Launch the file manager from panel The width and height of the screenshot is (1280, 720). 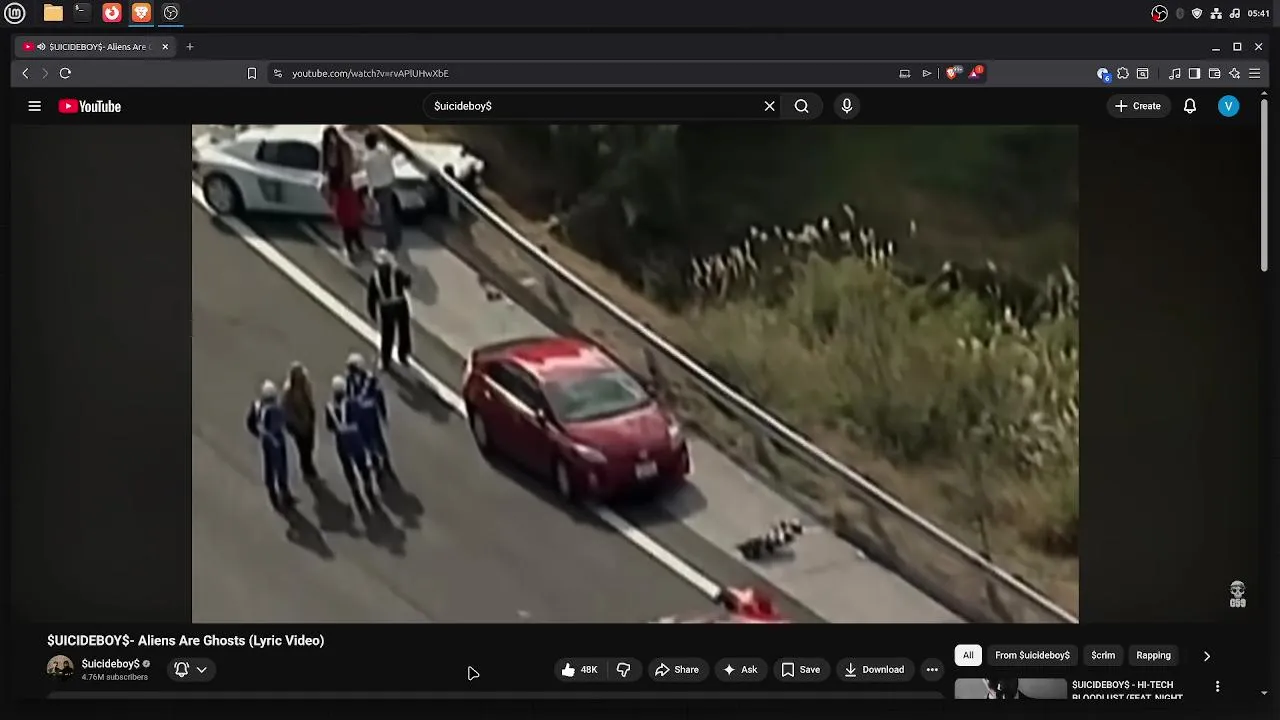pyautogui.click(x=53, y=13)
